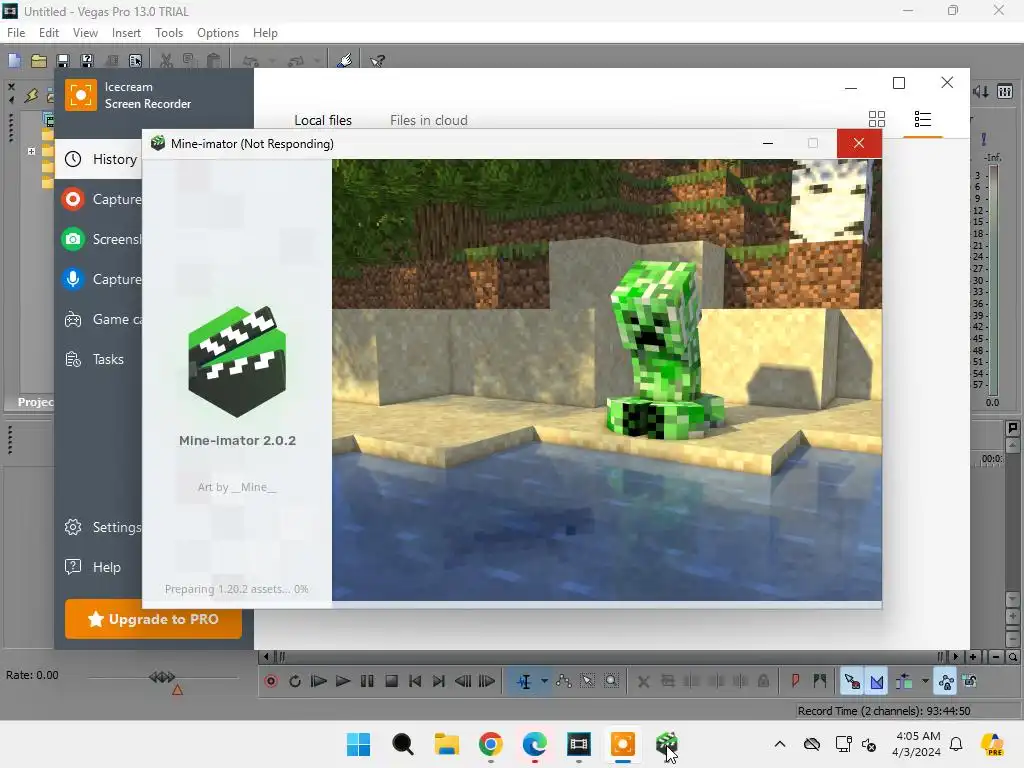Open the View menu in Vegas Pro

[x=85, y=33]
